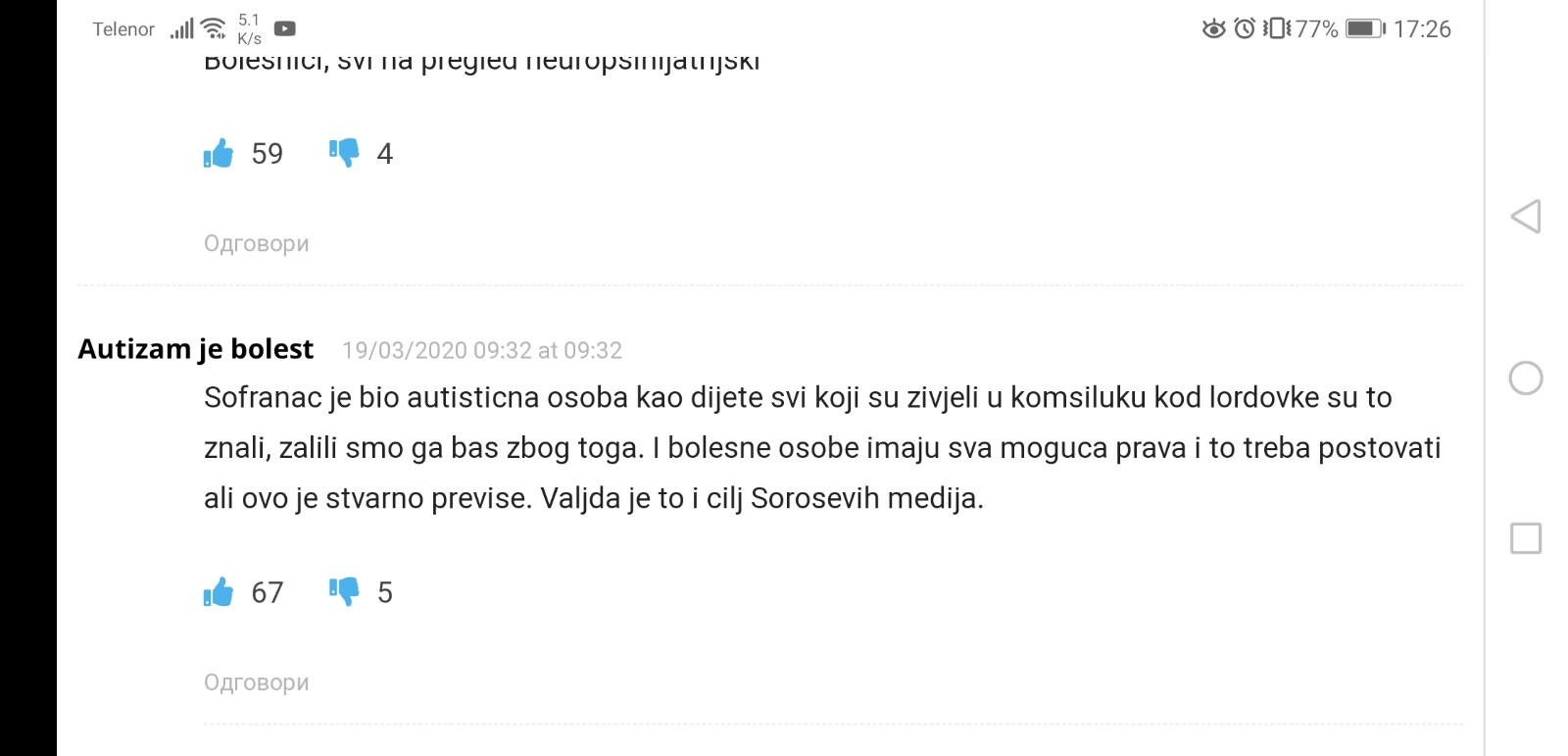
Task: Tap the mobile signal strength icon
Action: click(182, 29)
